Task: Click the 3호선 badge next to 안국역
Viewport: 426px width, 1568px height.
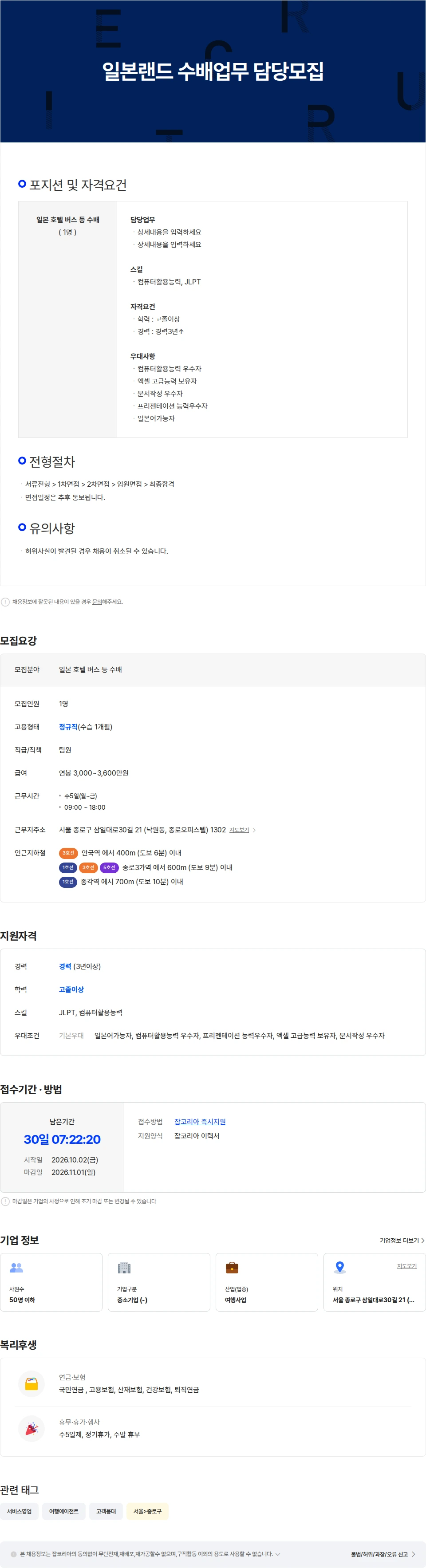Action: click(x=68, y=853)
